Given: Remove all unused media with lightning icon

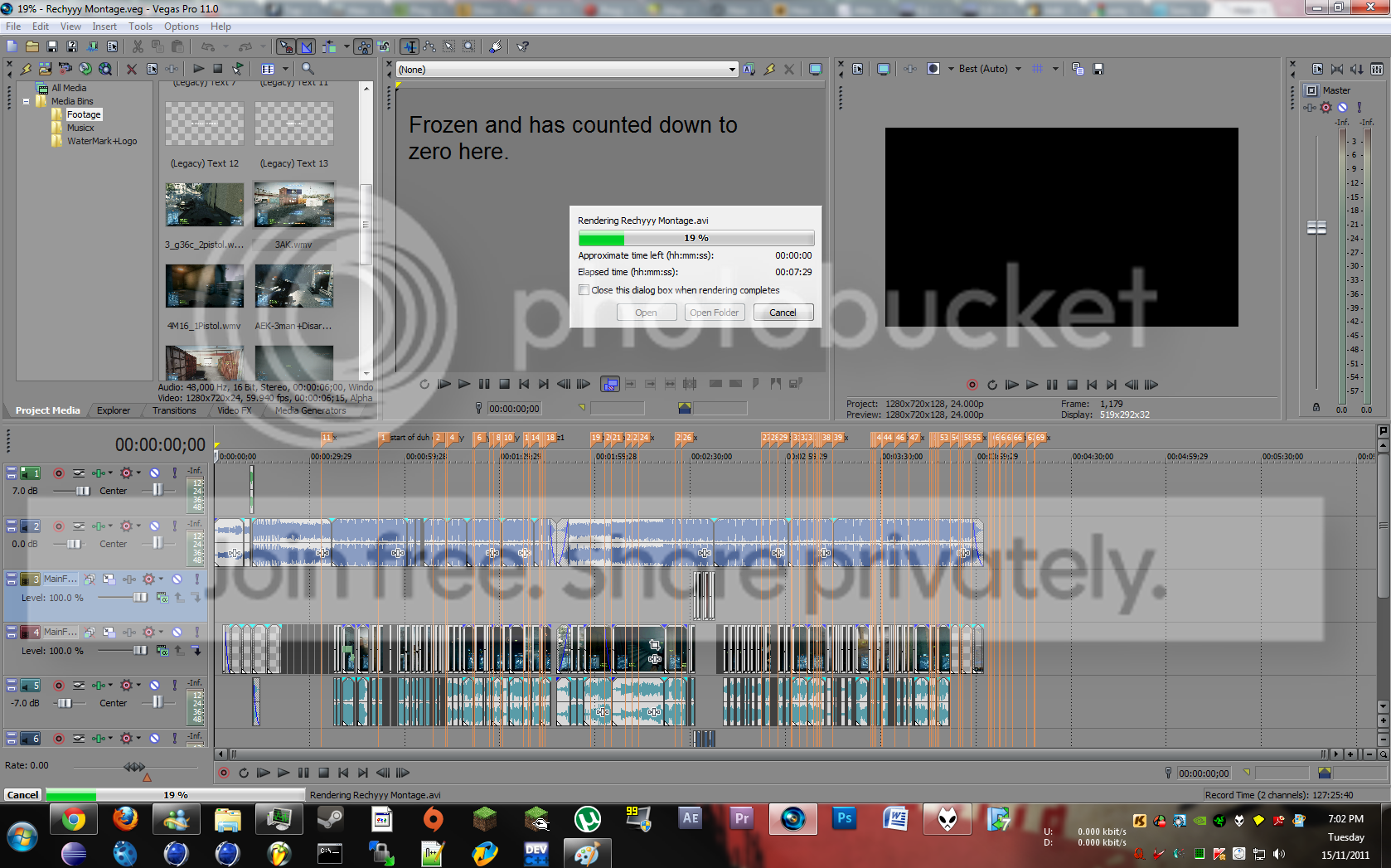Looking at the screenshot, I should coord(27,69).
